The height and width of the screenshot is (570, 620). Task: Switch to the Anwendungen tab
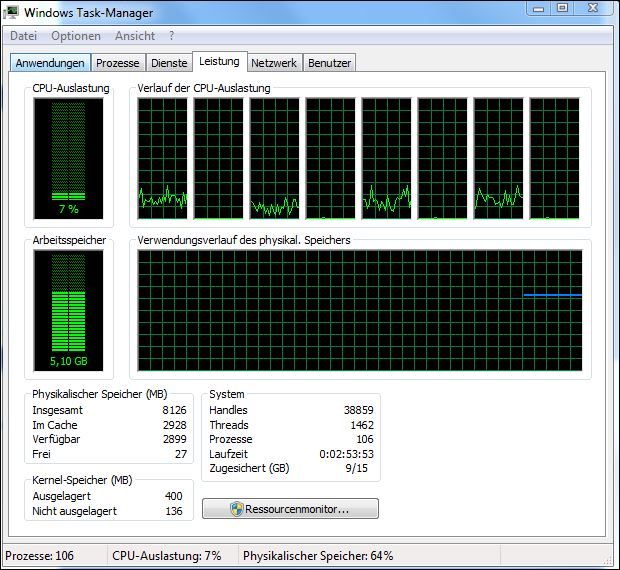point(50,63)
